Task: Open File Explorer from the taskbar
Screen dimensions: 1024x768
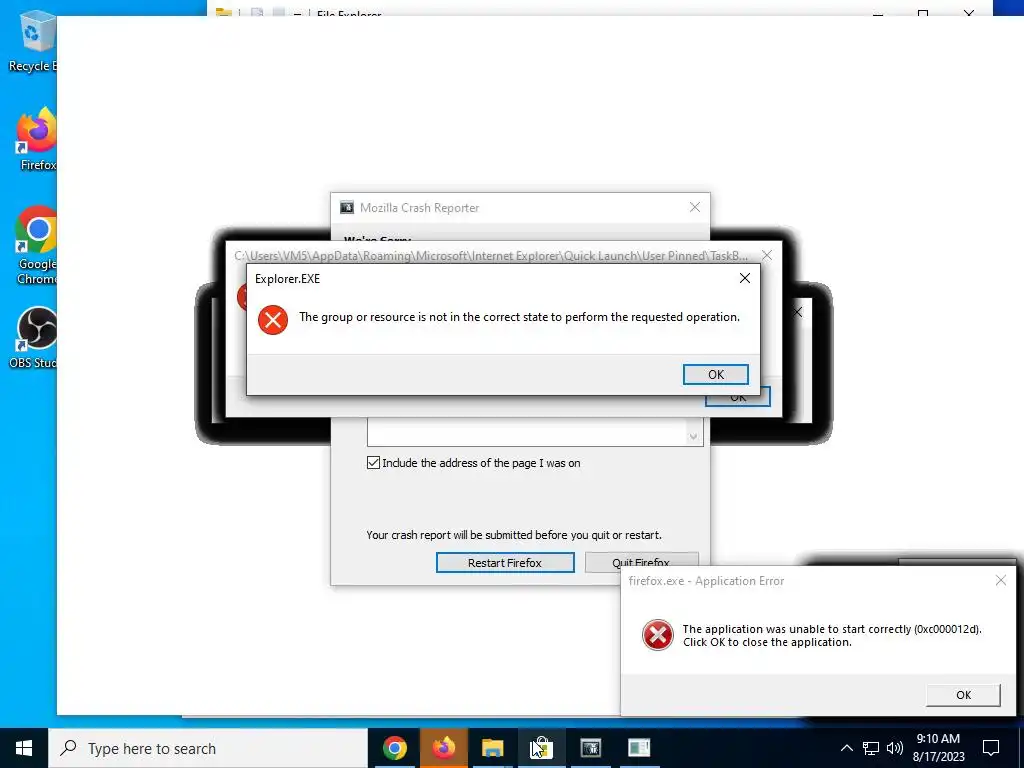Action: pos(492,748)
